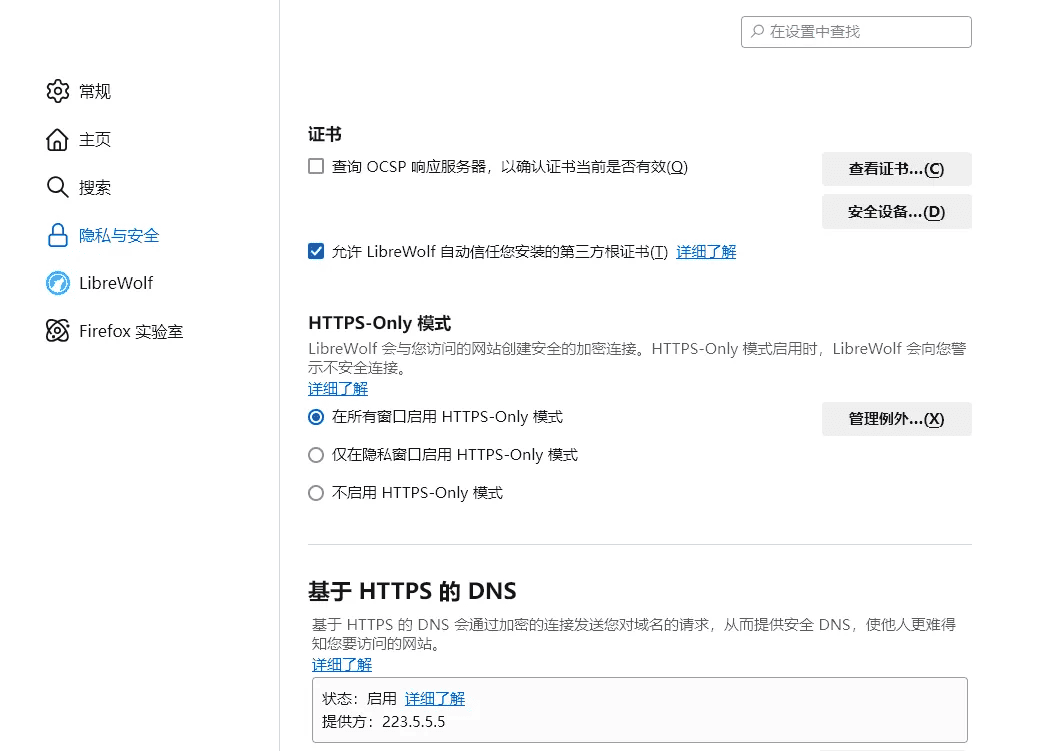The image size is (1061, 751).
Task: Uncheck 允许 LibreWolf 自动信任第三方根证书
Action: point(316,252)
